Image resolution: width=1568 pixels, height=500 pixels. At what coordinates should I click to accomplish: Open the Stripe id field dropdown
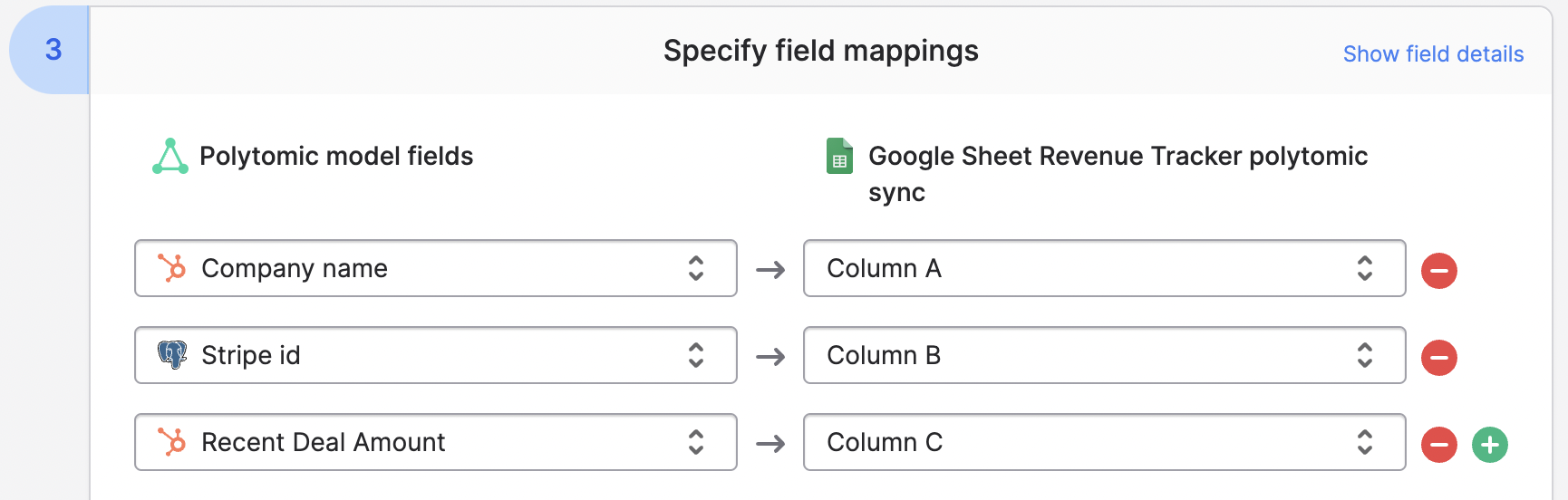tap(435, 355)
